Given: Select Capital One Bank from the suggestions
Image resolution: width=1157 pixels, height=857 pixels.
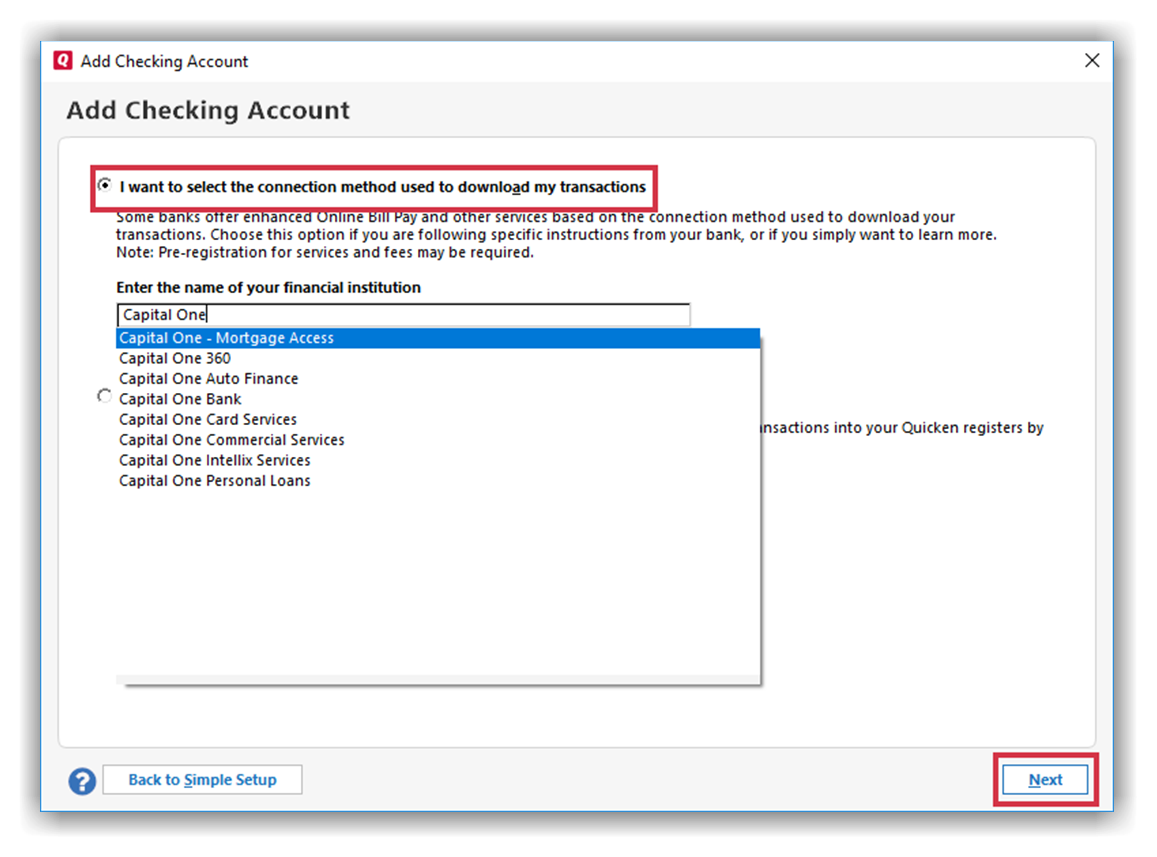Looking at the screenshot, I should coord(180,399).
